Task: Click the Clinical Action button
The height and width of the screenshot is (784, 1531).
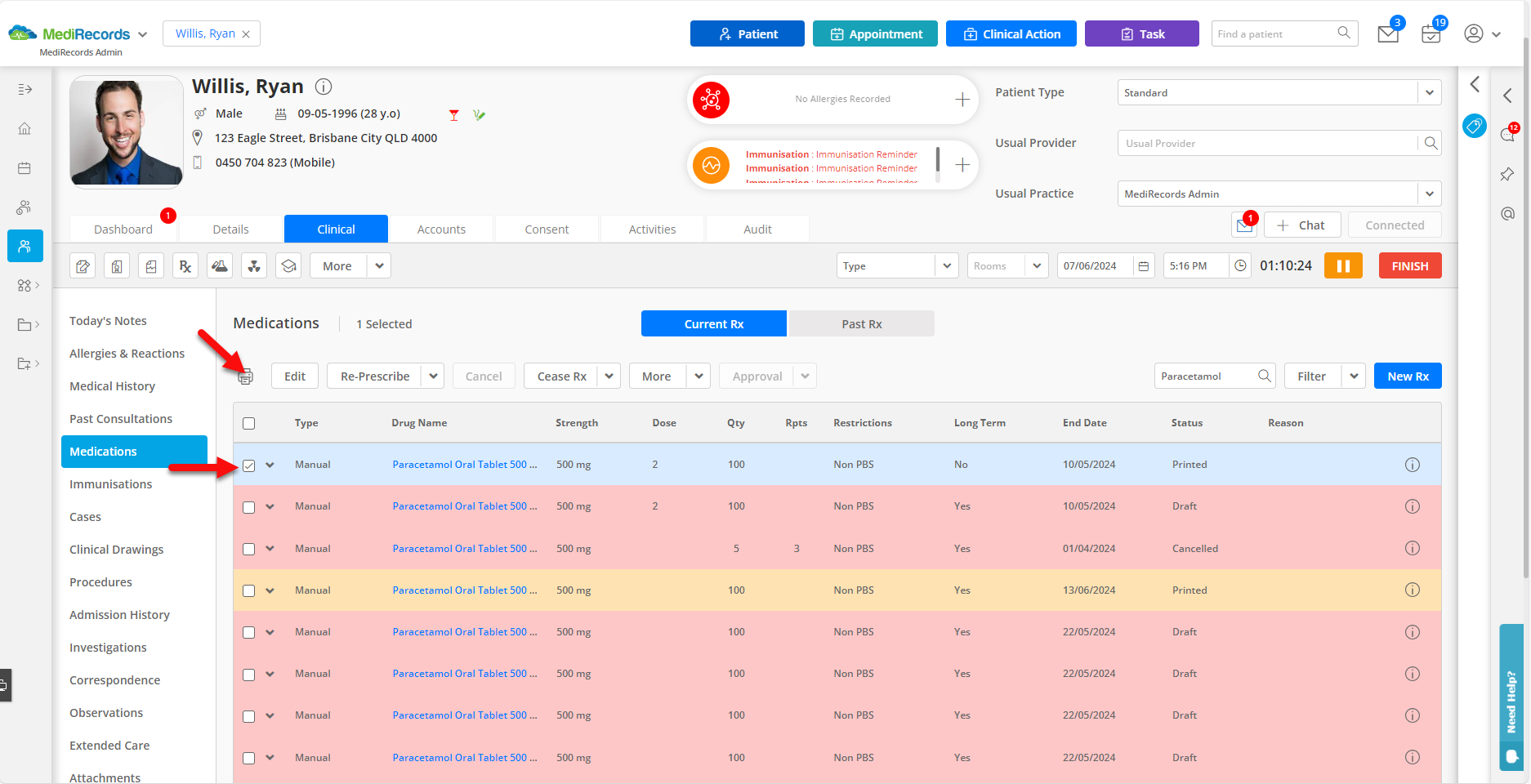Action: coord(1011,33)
